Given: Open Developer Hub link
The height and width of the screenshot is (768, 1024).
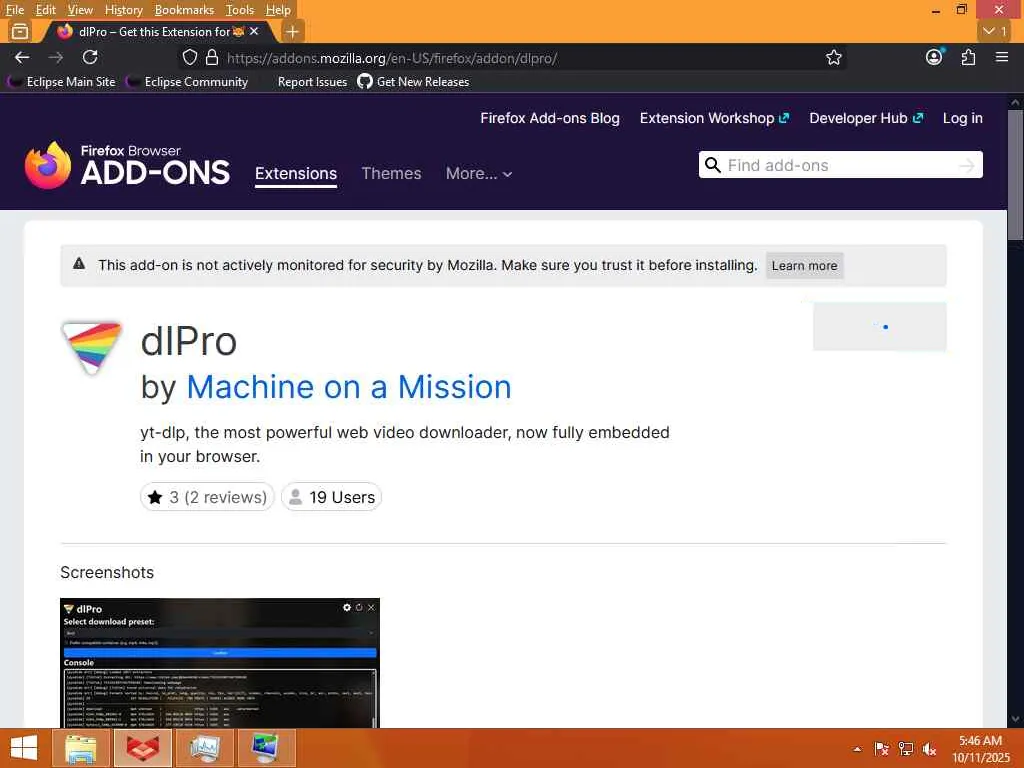Looking at the screenshot, I should pyautogui.click(x=866, y=118).
